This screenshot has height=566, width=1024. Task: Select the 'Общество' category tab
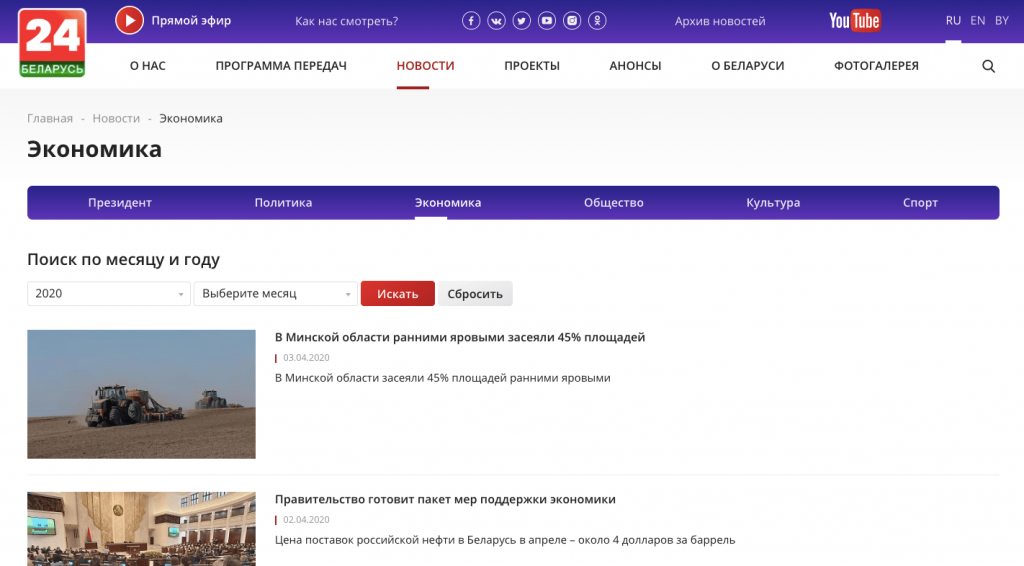613,203
